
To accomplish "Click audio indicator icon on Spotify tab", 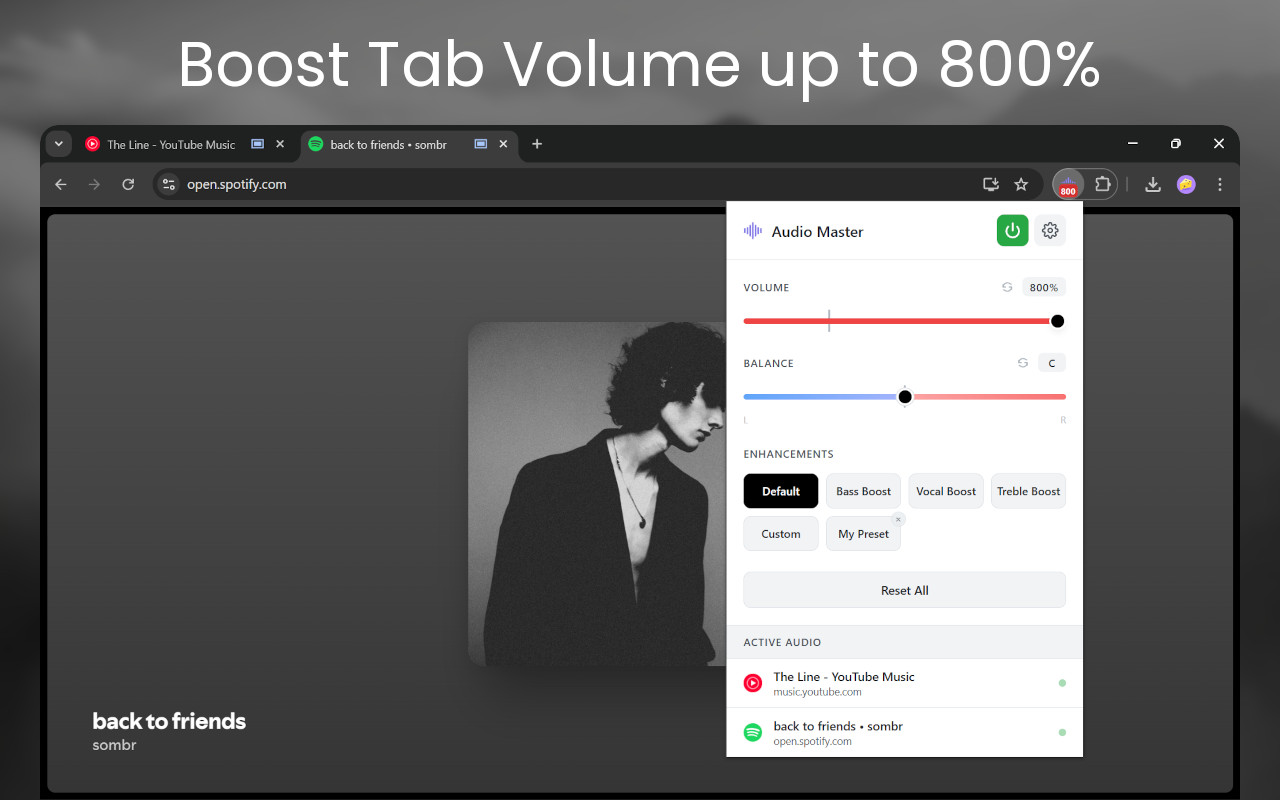I will pos(480,144).
